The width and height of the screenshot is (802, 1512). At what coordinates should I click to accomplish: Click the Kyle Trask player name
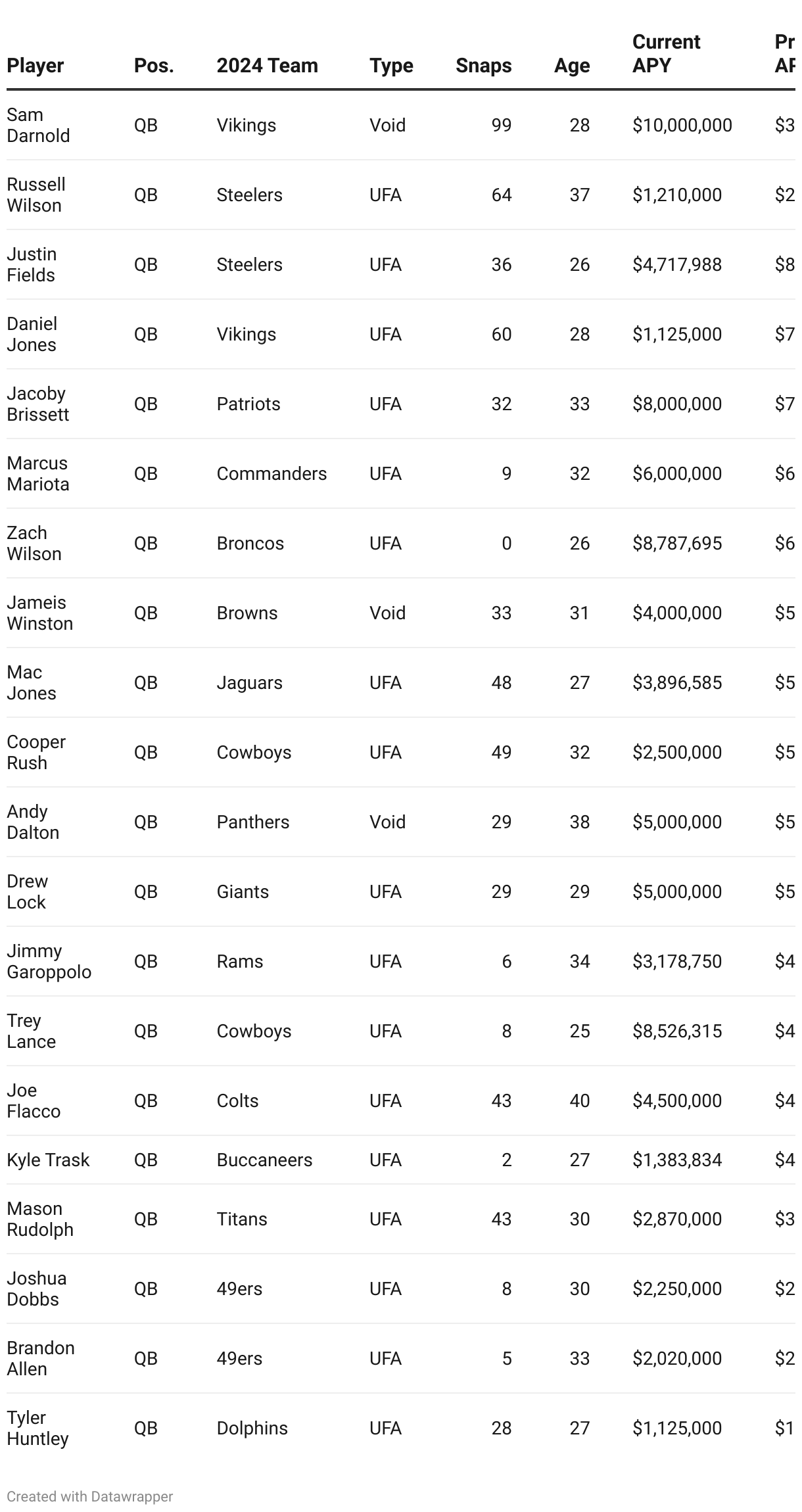pos(48,1160)
